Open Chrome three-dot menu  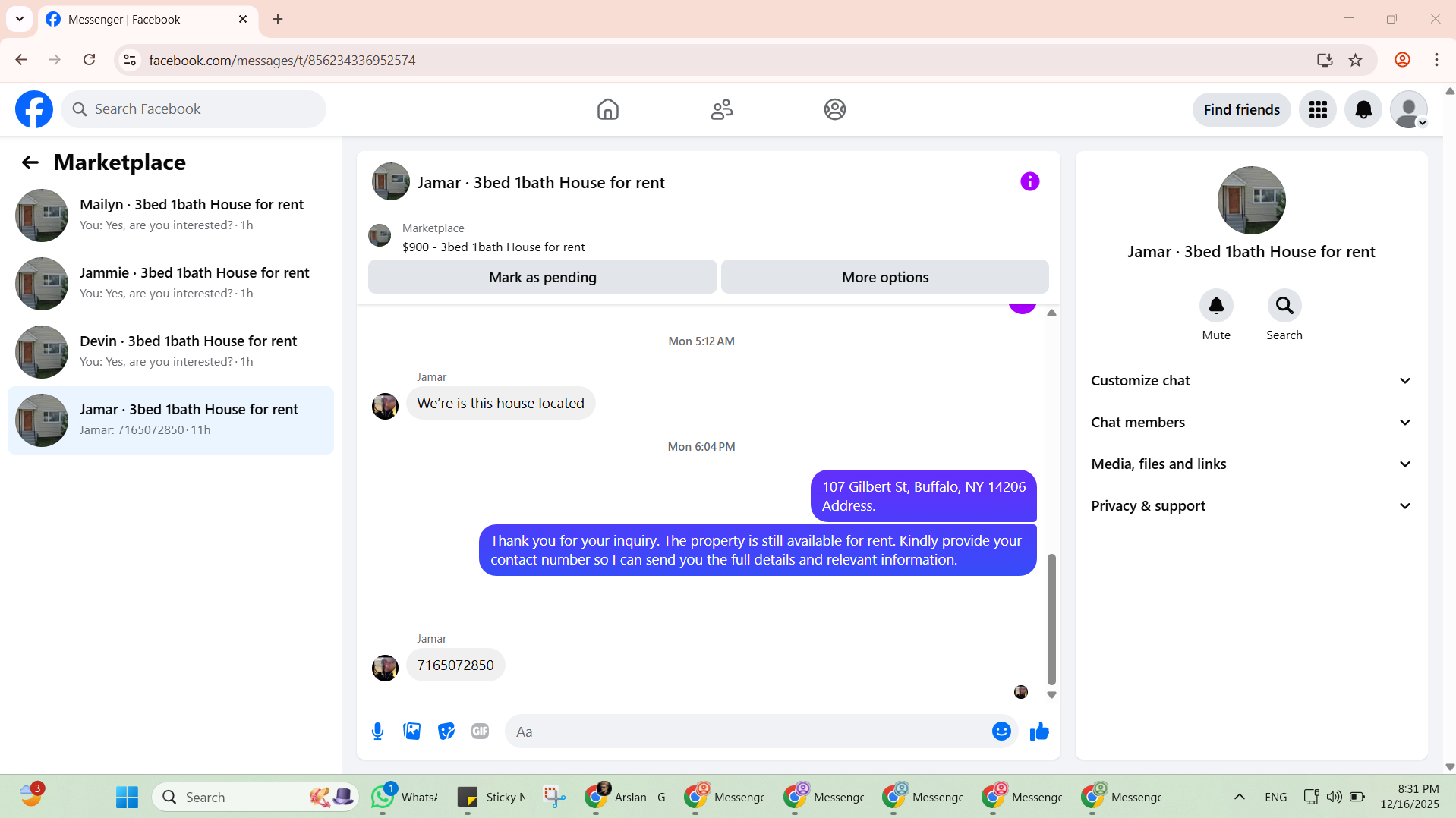click(1436, 60)
